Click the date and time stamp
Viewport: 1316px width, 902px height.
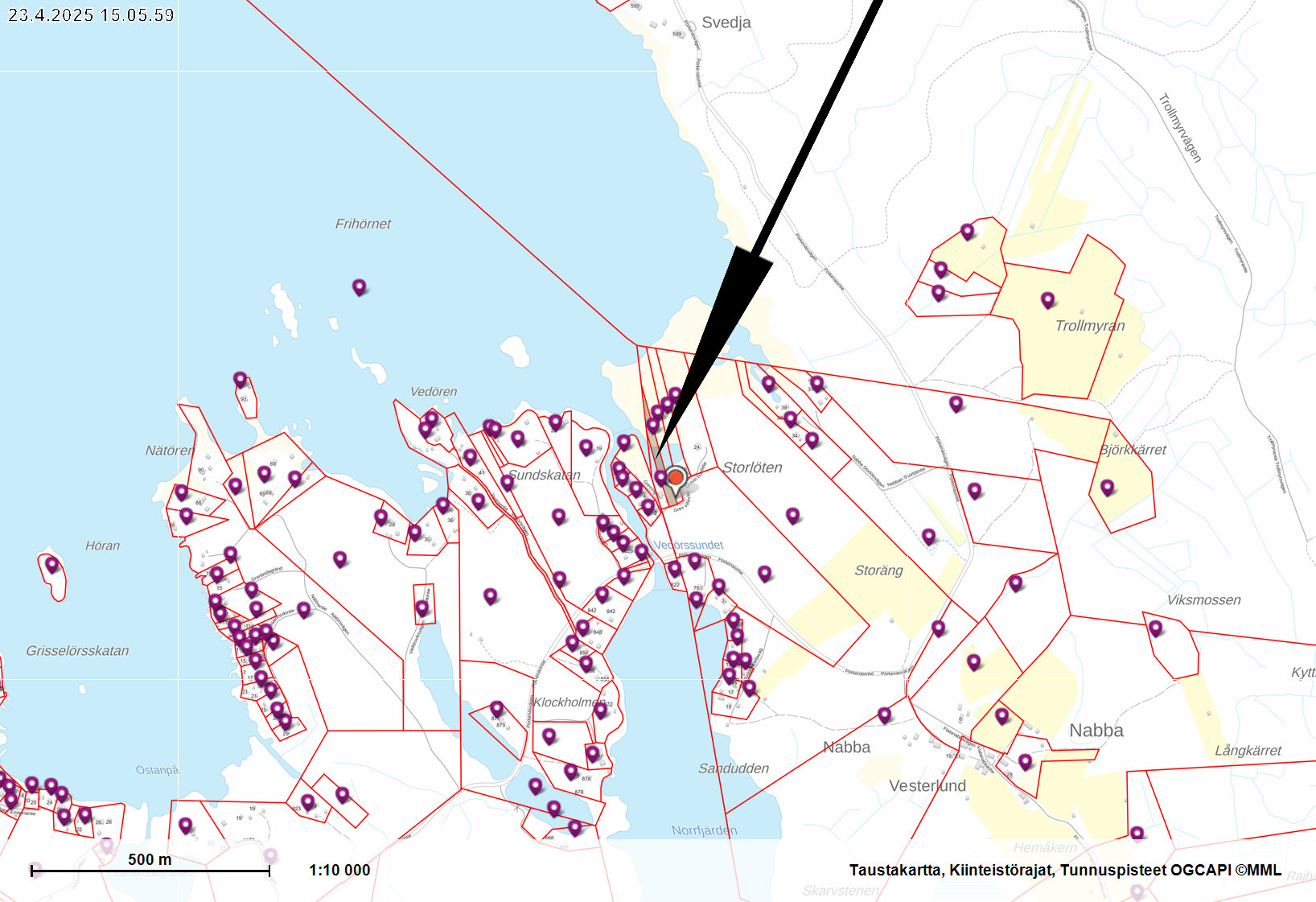click(x=91, y=14)
